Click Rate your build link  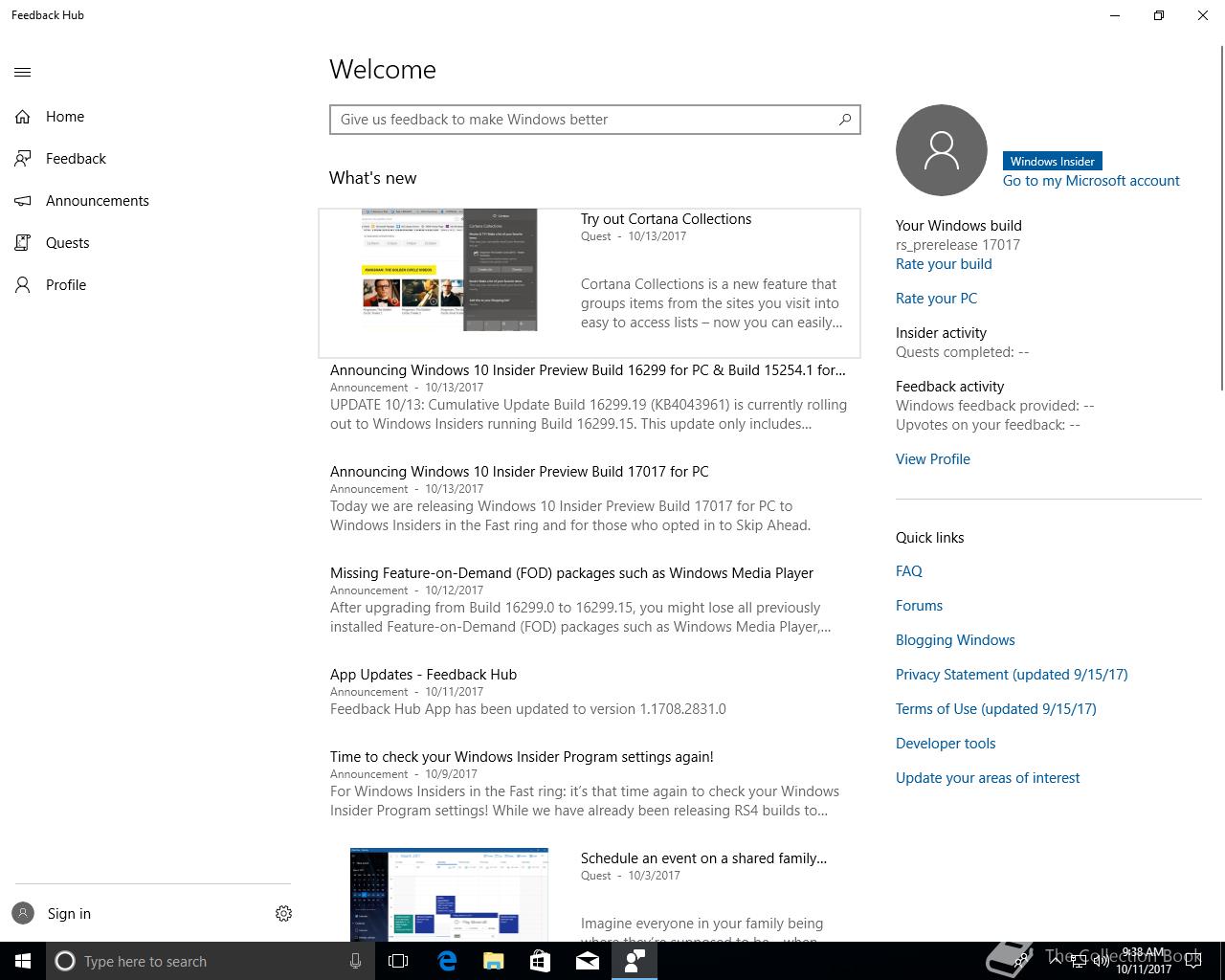coord(944,264)
